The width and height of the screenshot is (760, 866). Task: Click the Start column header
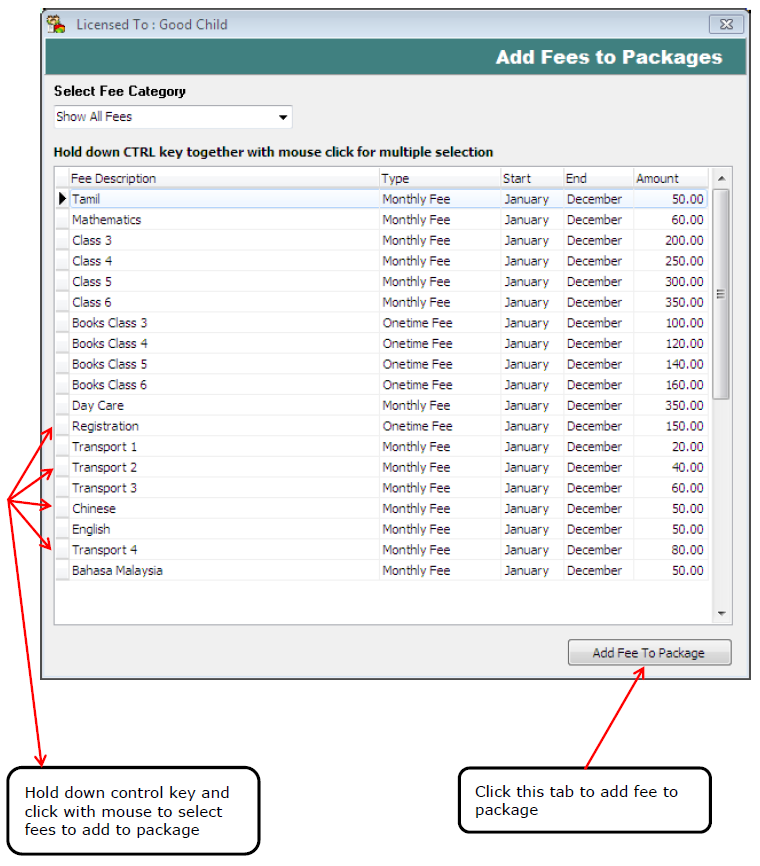(x=530, y=178)
